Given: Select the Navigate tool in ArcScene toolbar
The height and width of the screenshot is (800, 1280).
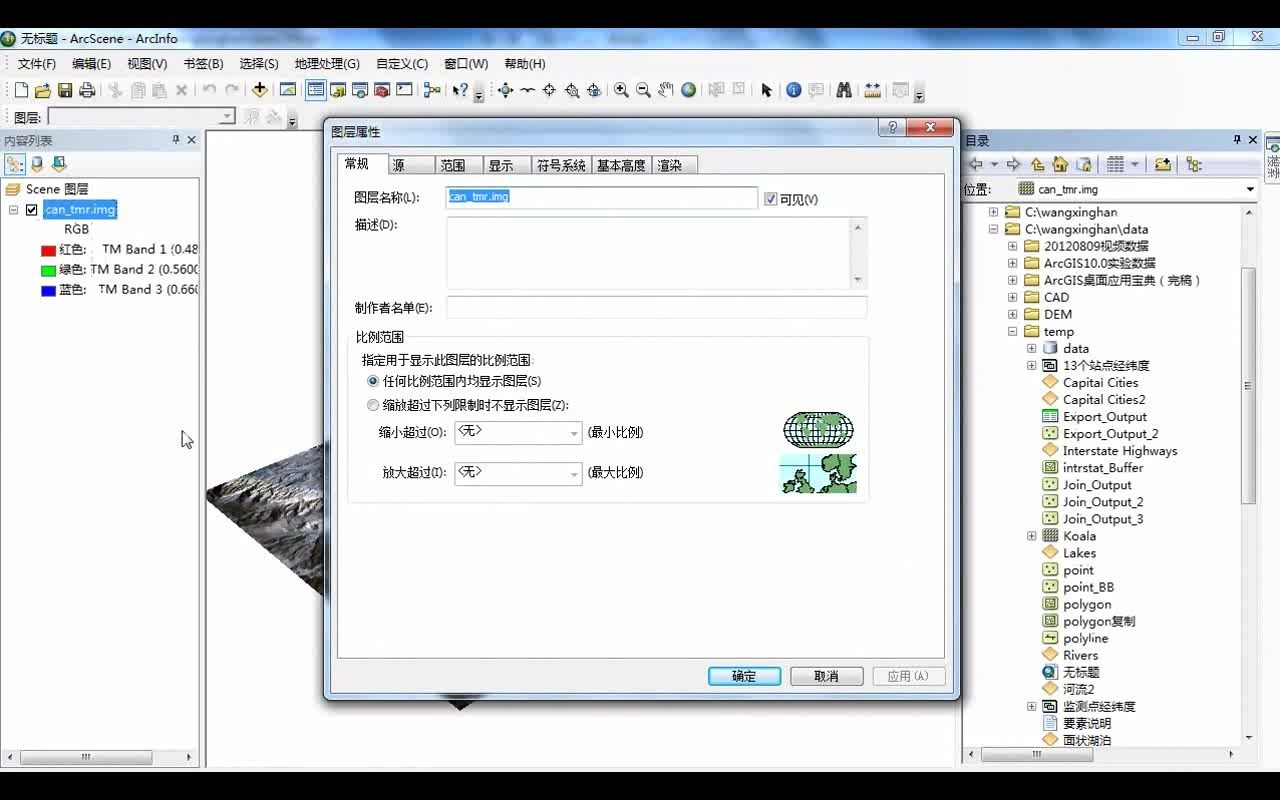Looking at the screenshot, I should [505, 90].
